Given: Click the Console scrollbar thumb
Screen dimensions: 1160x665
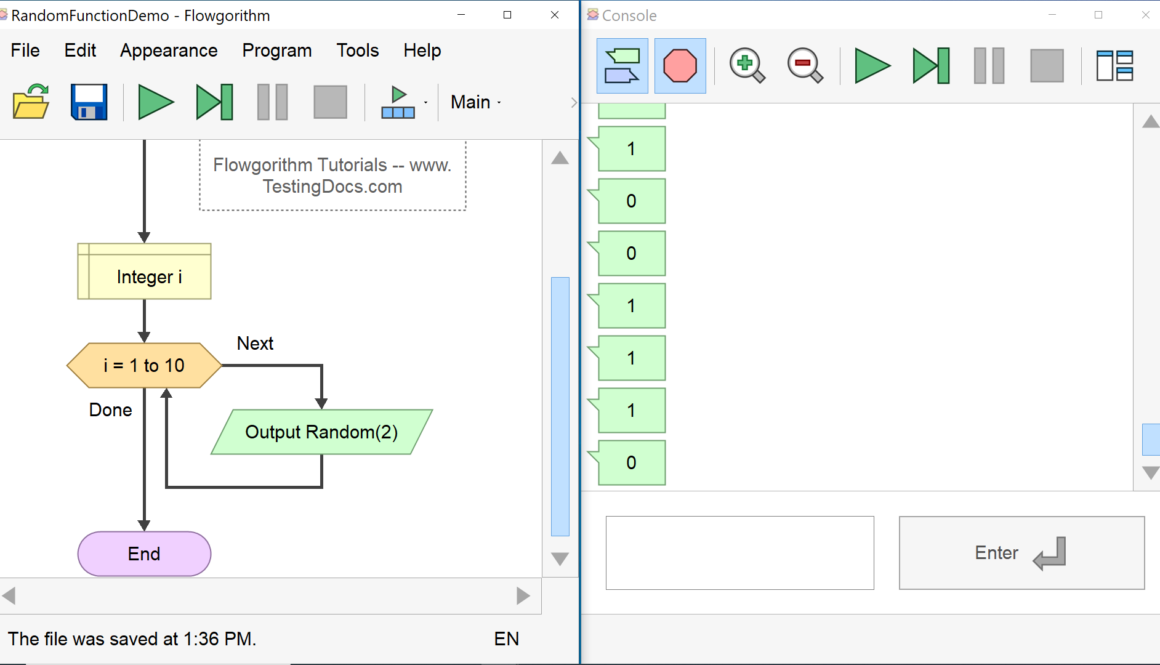Looking at the screenshot, I should click(x=1151, y=439).
